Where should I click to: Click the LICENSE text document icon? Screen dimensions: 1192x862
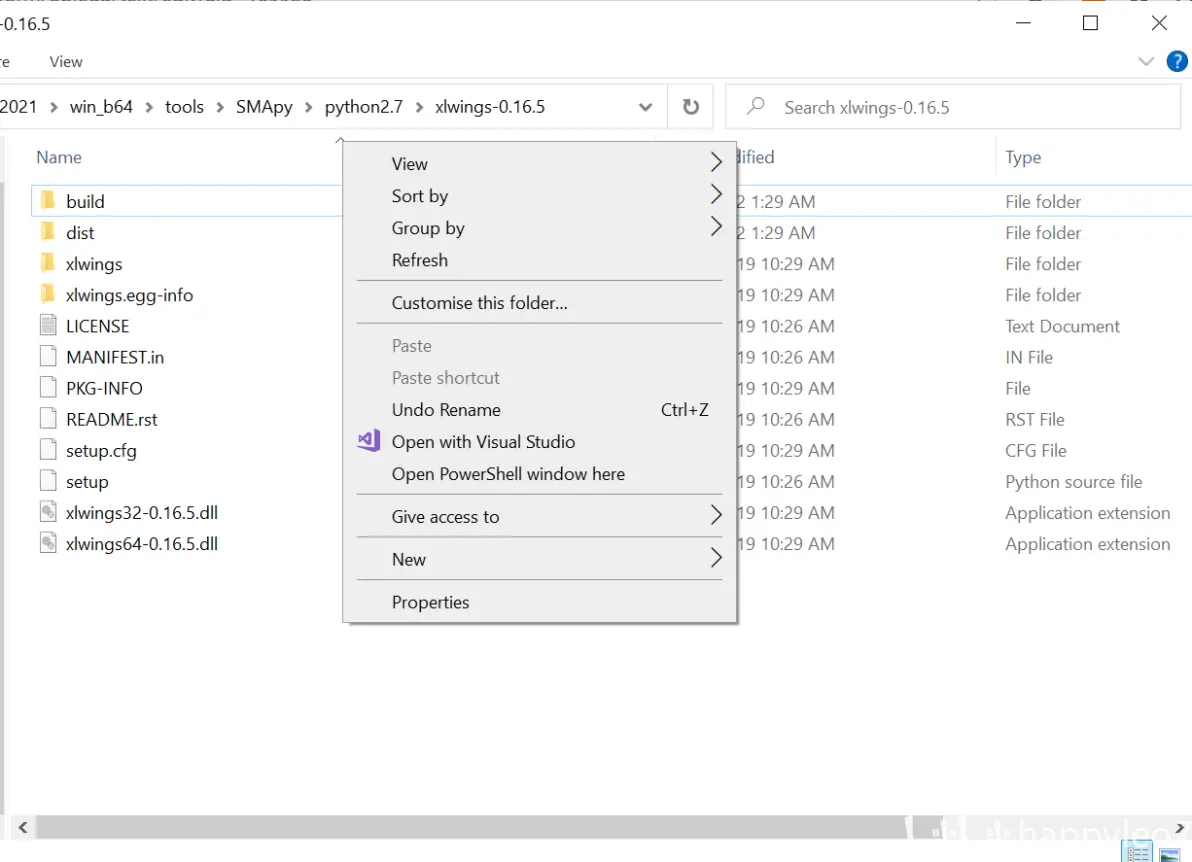click(x=48, y=325)
